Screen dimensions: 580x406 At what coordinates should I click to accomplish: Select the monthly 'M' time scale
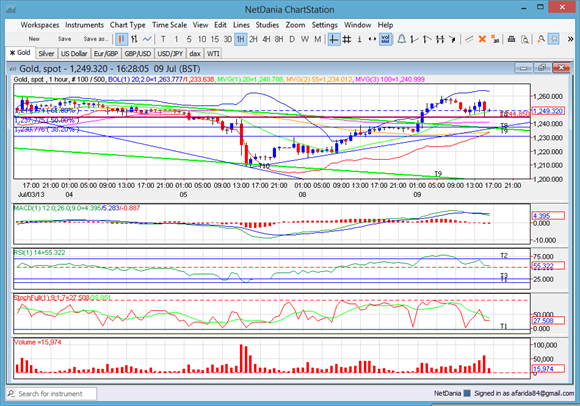[x=318, y=39]
